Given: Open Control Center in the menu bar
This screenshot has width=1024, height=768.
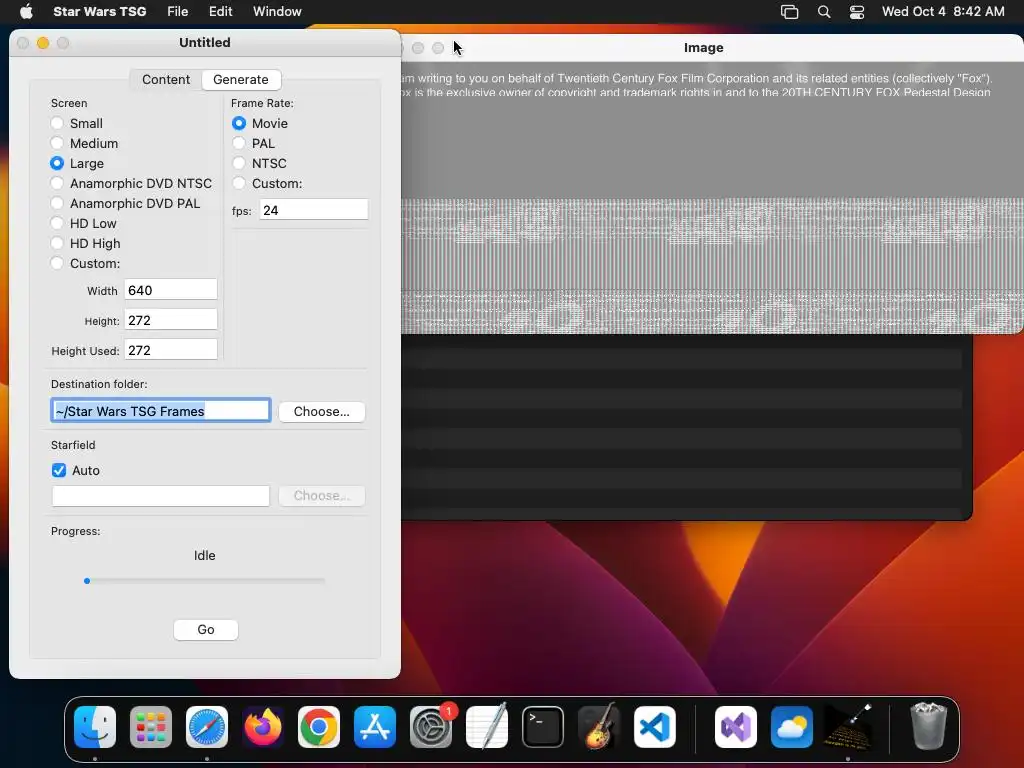Looking at the screenshot, I should point(857,12).
